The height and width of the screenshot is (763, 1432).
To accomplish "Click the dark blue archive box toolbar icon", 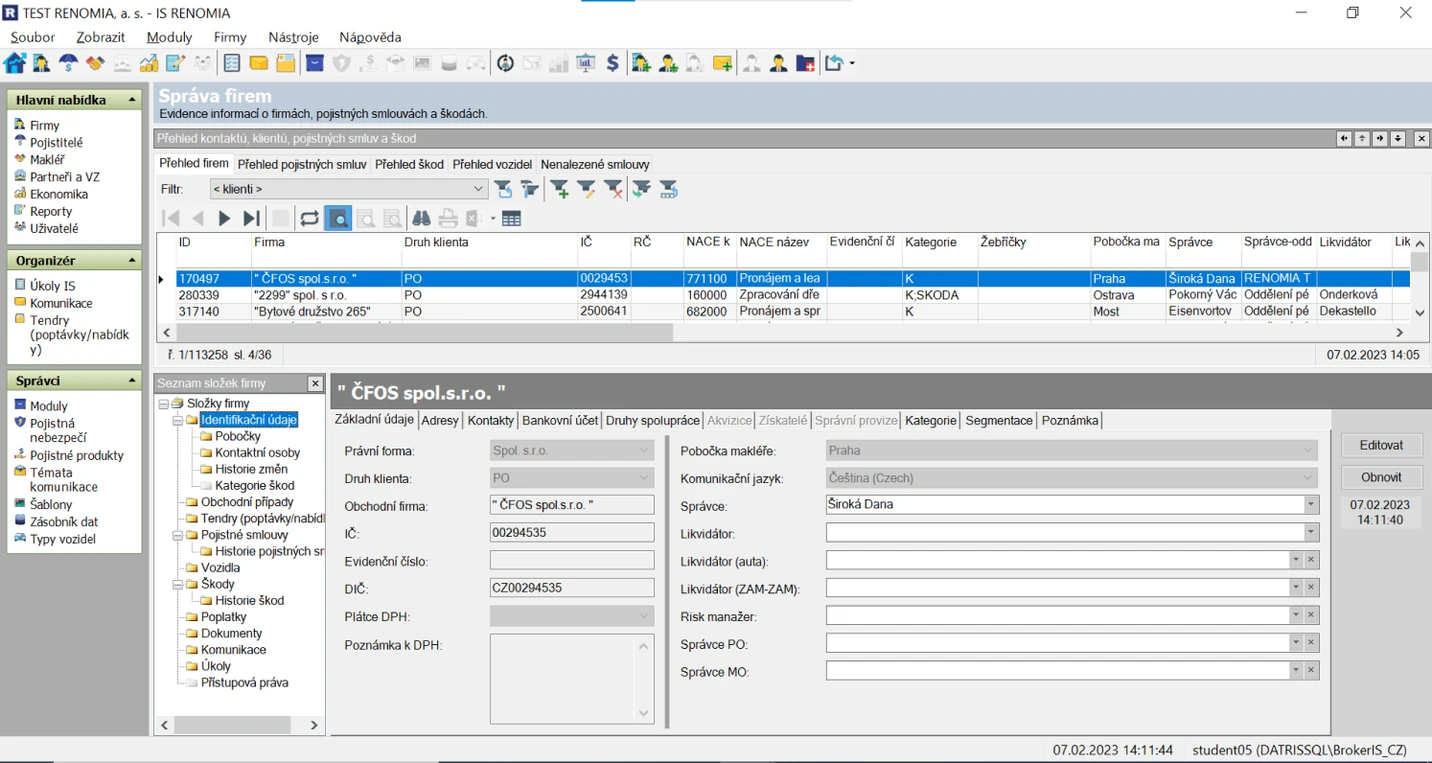I will click(x=315, y=64).
